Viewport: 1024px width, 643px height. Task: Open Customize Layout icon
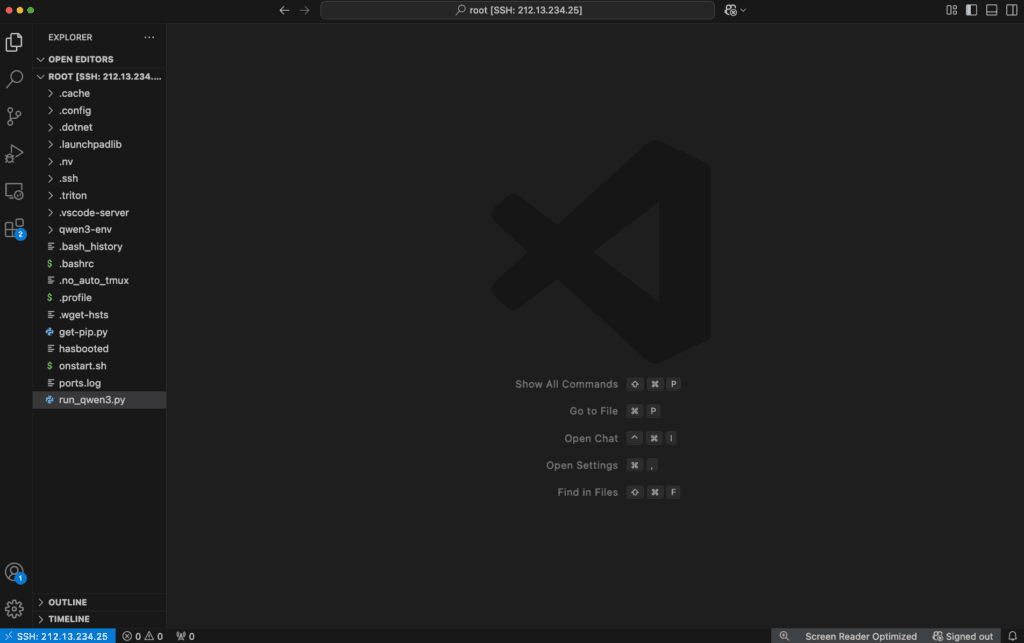click(x=952, y=10)
